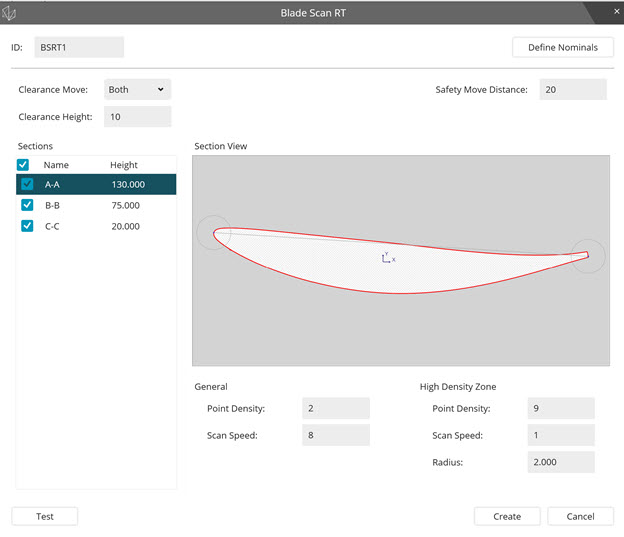Uncheck the A-A section checkbox
The width and height of the screenshot is (624, 537).
pos(27,184)
